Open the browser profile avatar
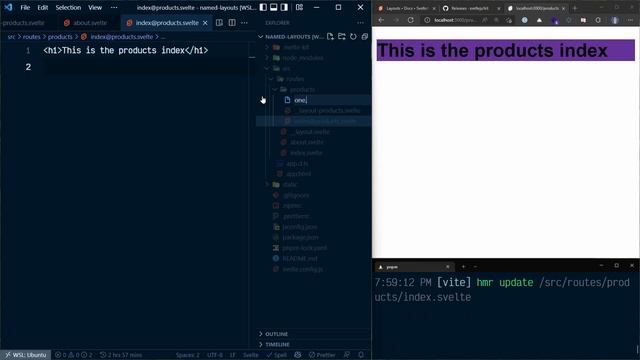 tap(615, 20)
